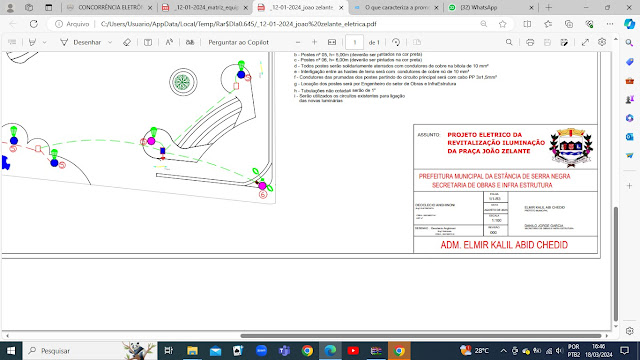Viewport: 640px width, 360px height.
Task: Rotate the PDF page
Action: coord(396,42)
